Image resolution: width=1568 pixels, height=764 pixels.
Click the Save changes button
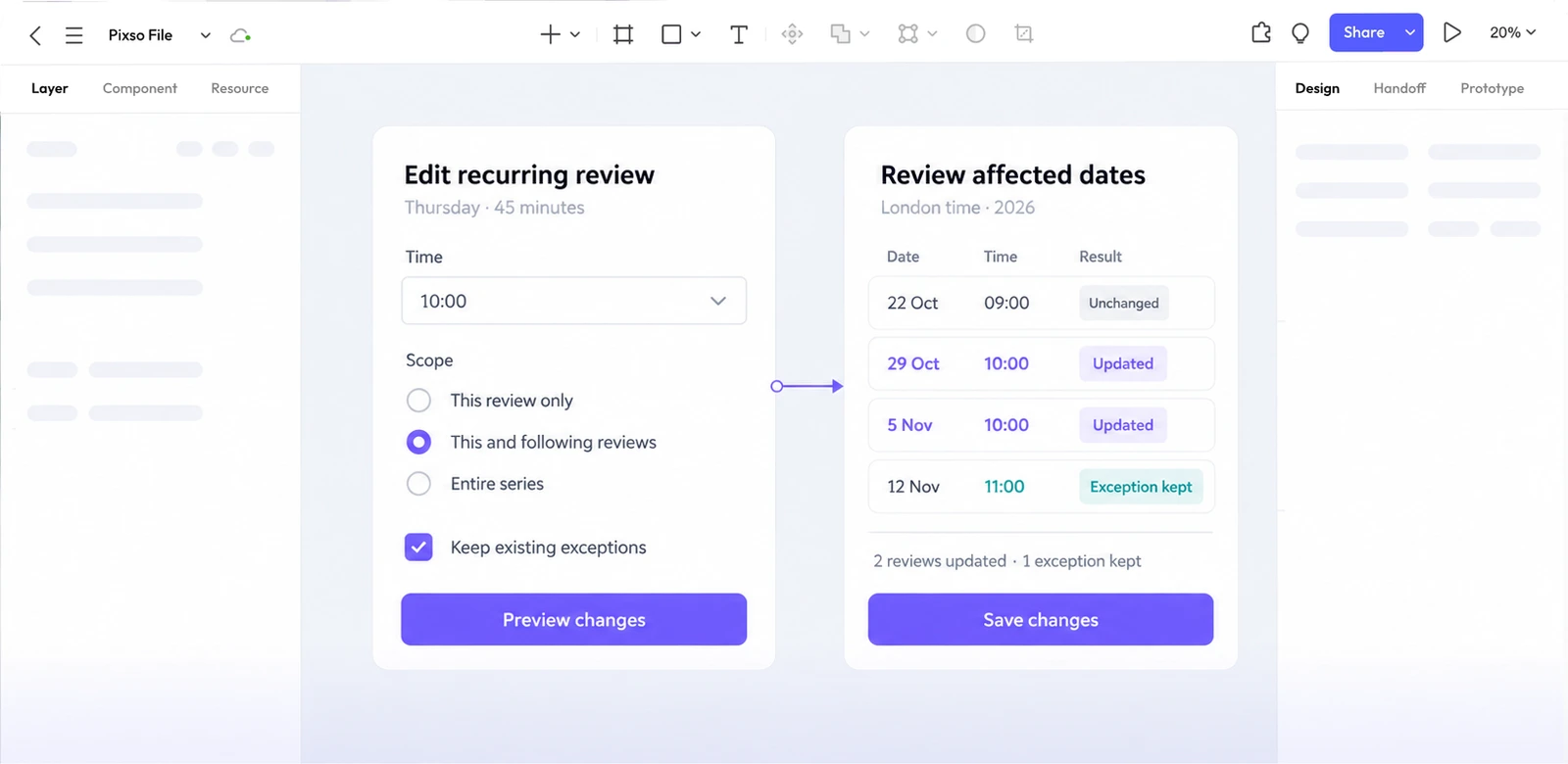coord(1041,619)
